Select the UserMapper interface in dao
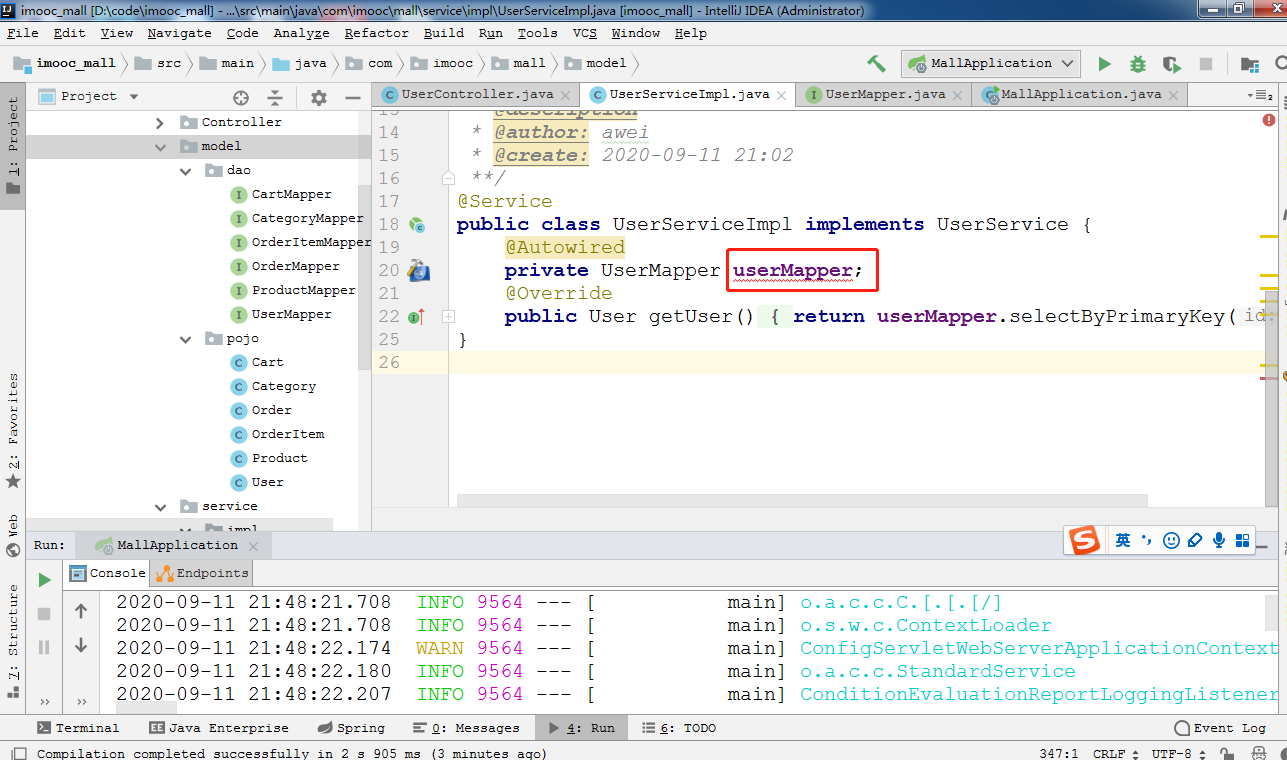 point(291,314)
